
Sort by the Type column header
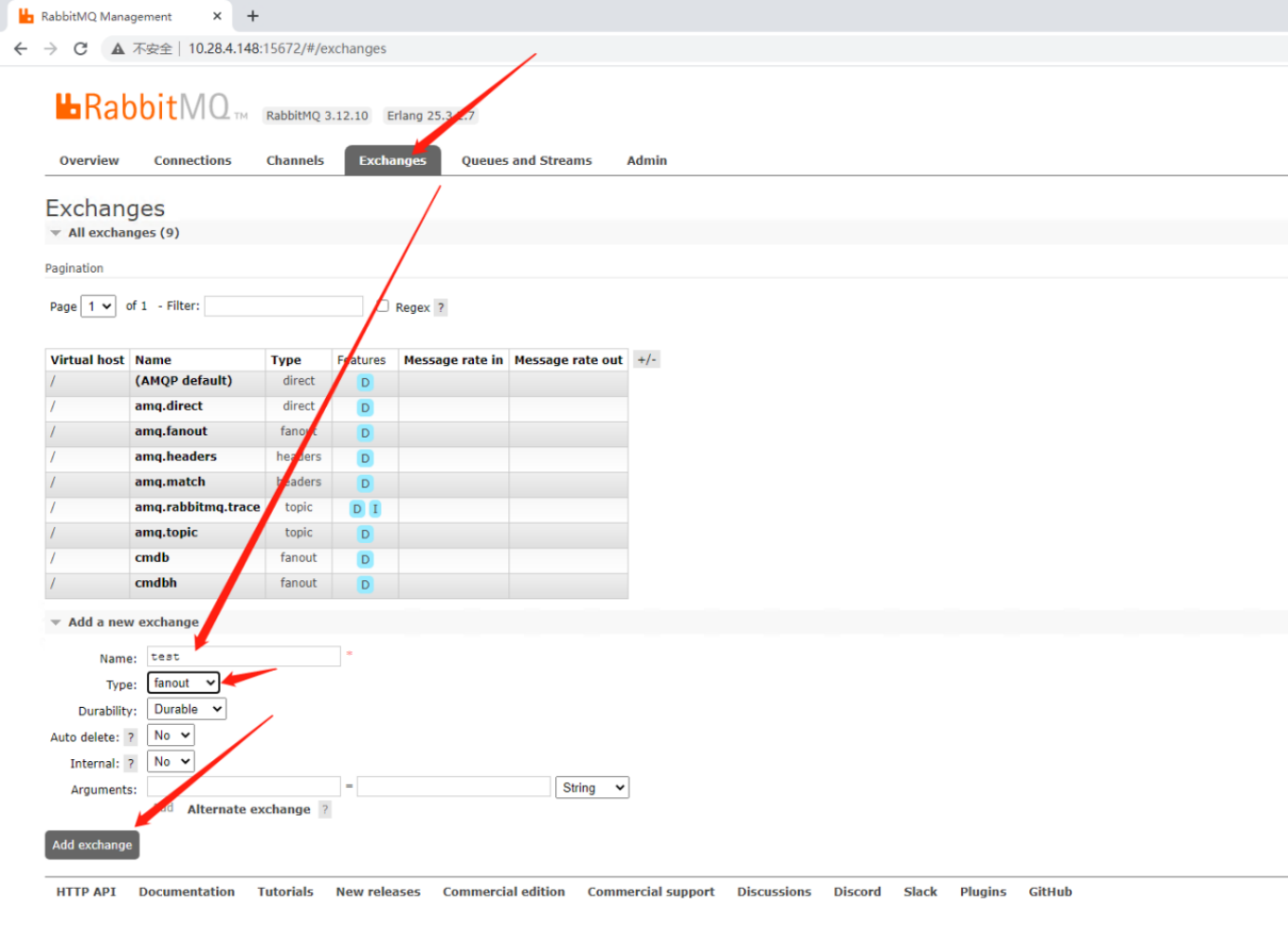point(286,360)
